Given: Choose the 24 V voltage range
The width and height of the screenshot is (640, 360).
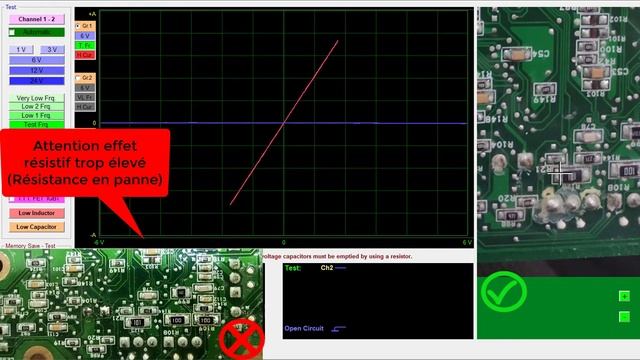Looking at the screenshot, I should click(36, 81).
